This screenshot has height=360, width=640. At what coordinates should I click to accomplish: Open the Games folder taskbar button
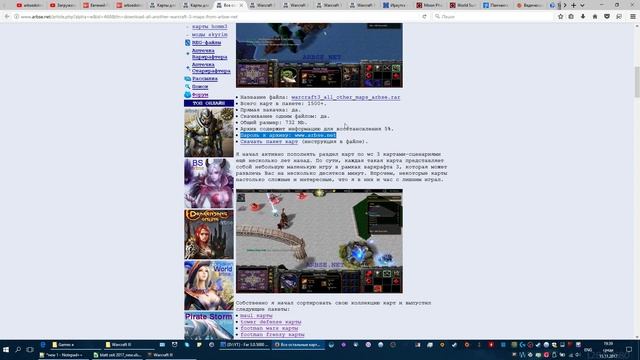(75, 345)
